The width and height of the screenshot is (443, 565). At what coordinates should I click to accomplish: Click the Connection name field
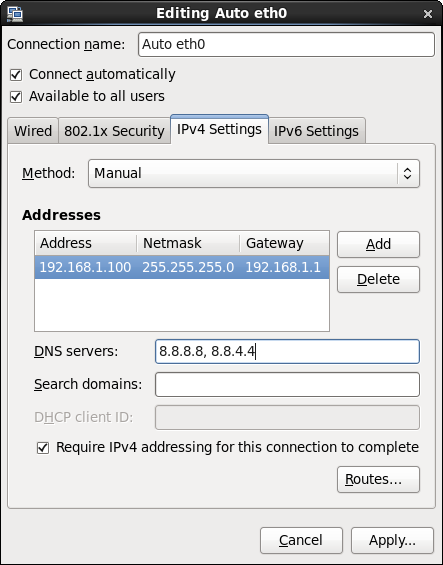(x=286, y=44)
